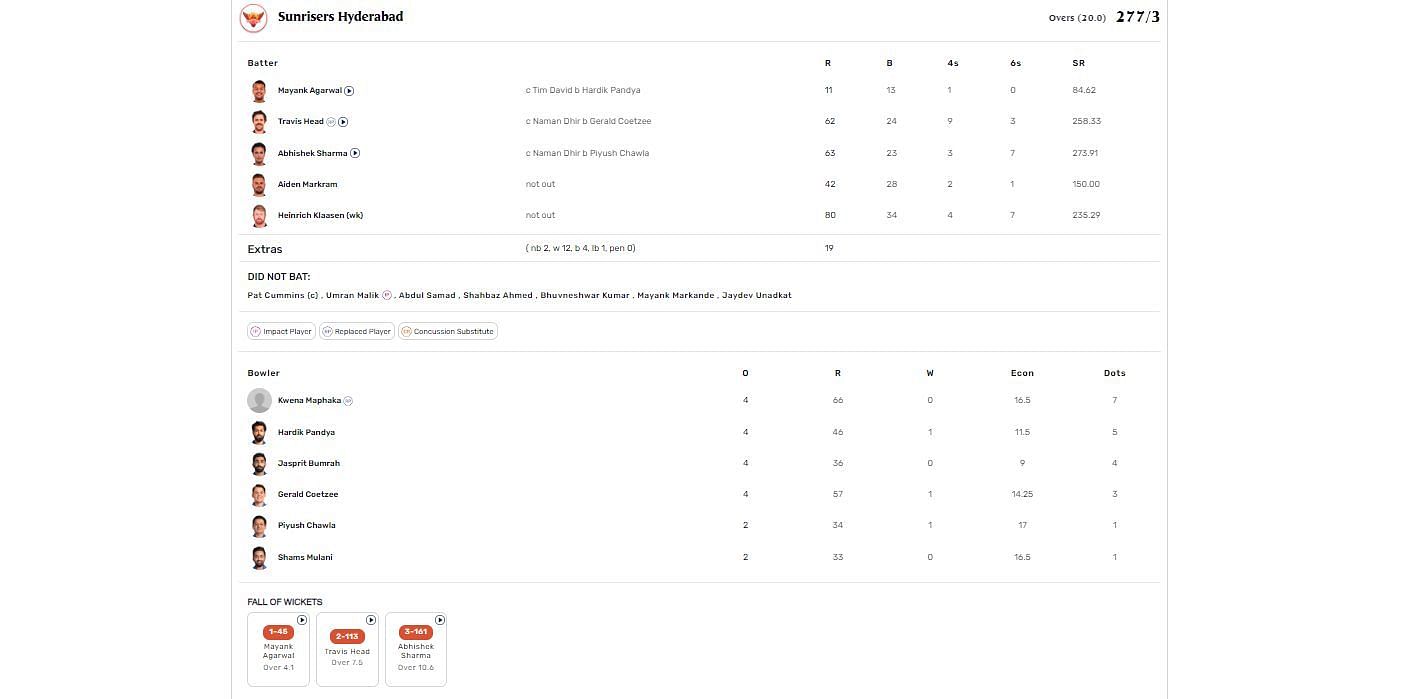
Task: Click the Sunrisers Hyderabad team logo
Action: pyautogui.click(x=254, y=17)
